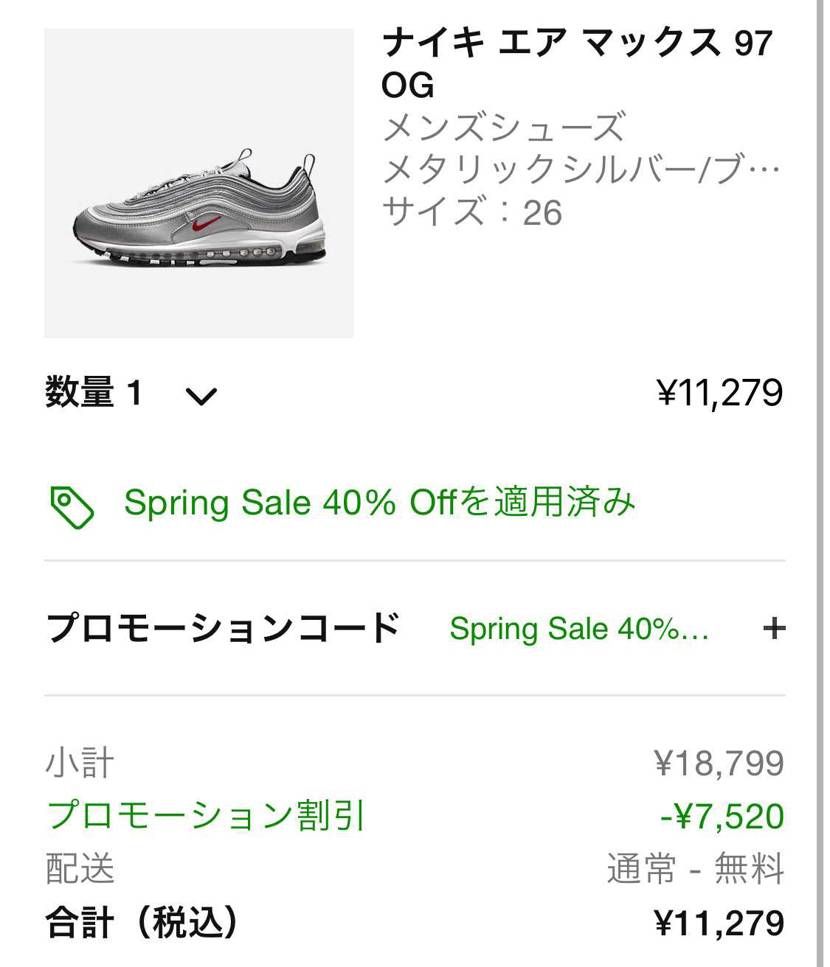Click the green price tag icon

[x=72, y=507]
